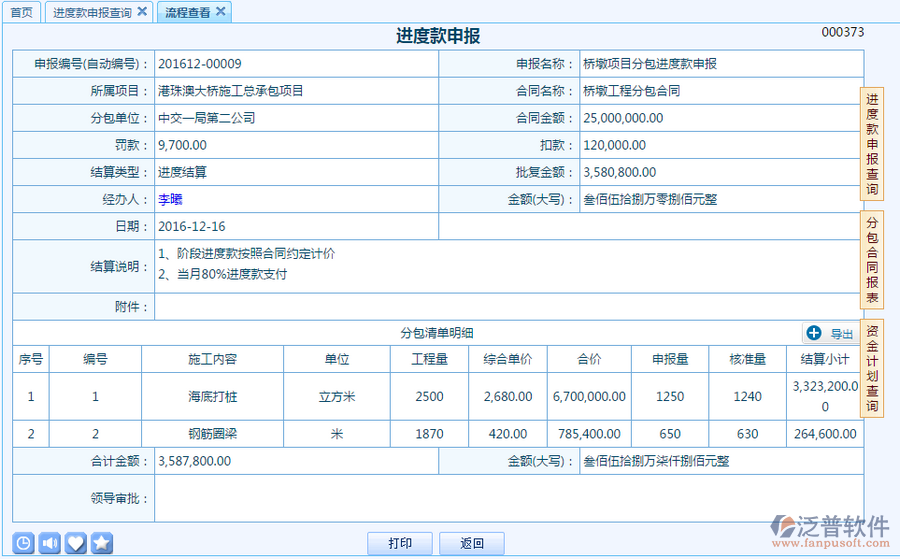Image resolution: width=900 pixels, height=559 pixels.
Task: Click the 打印 button
Action: pyautogui.click(x=400, y=543)
